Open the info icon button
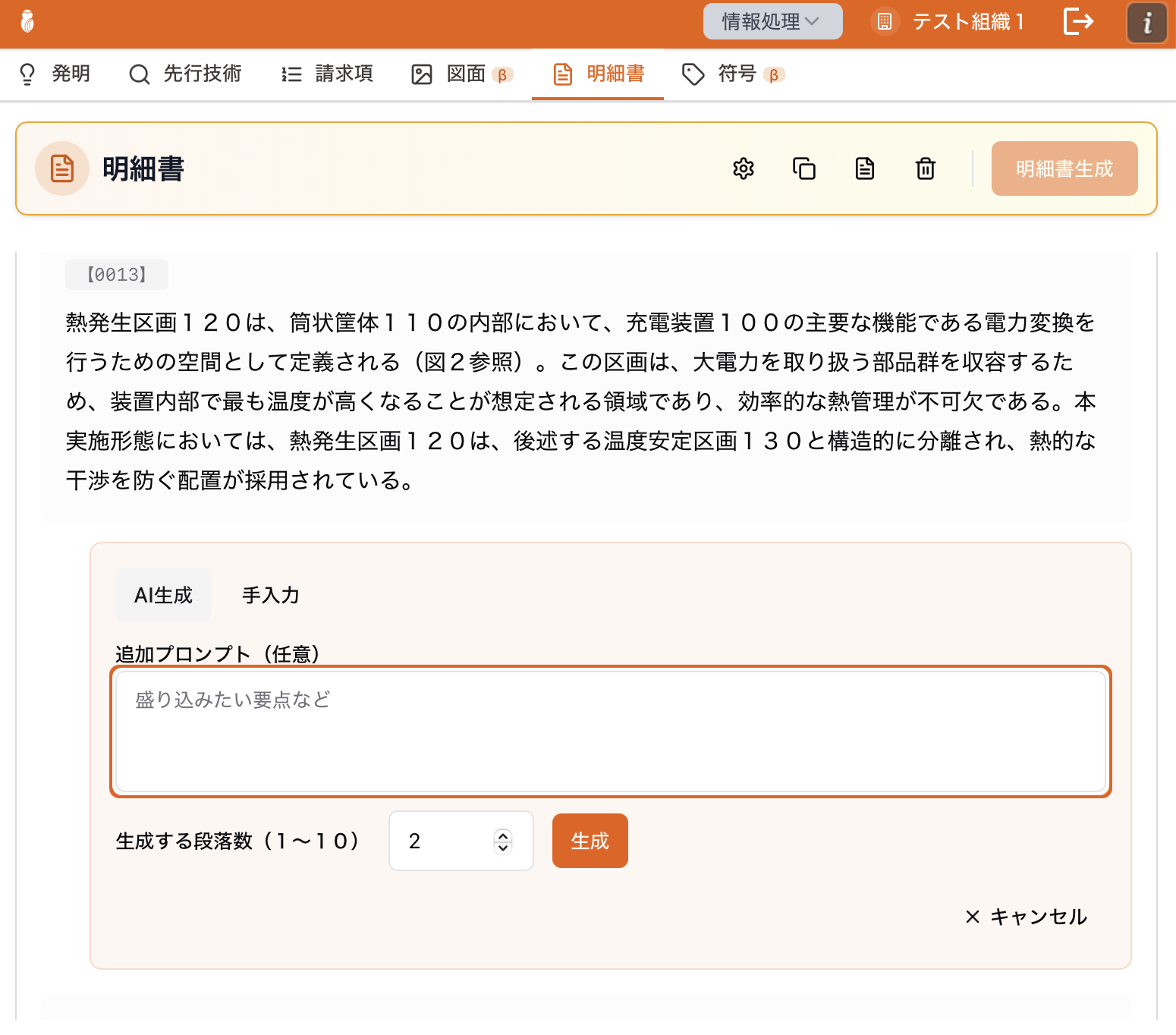Screen dimensions: 1176x1035 (x=1146, y=22)
